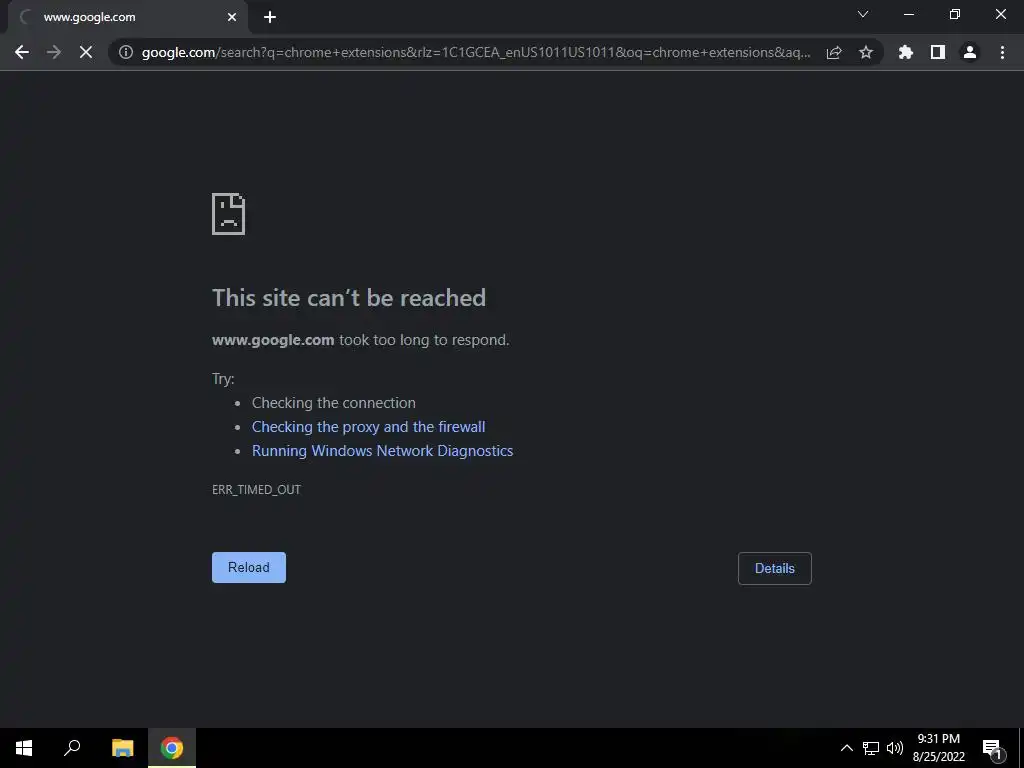The height and width of the screenshot is (768, 1024).
Task: Share this page icon in address bar
Action: coord(834,52)
